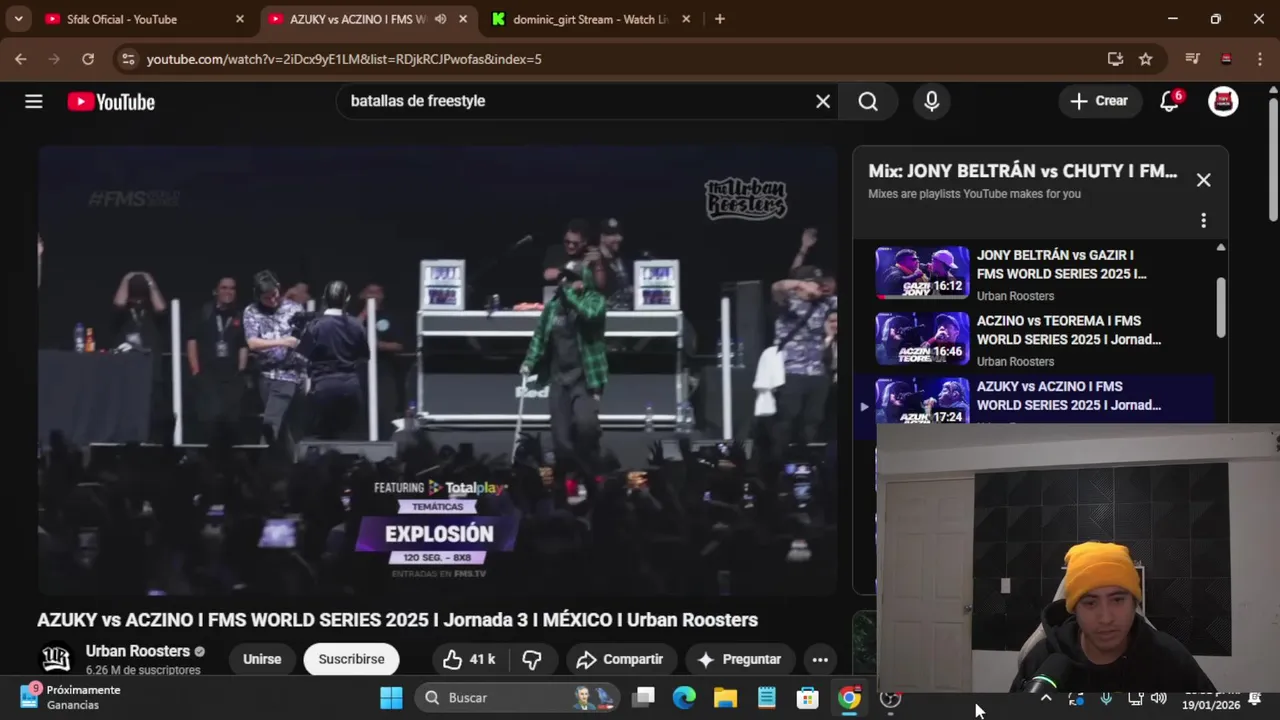Click the address bar URL
The width and height of the screenshot is (1280, 720).
coord(344,59)
